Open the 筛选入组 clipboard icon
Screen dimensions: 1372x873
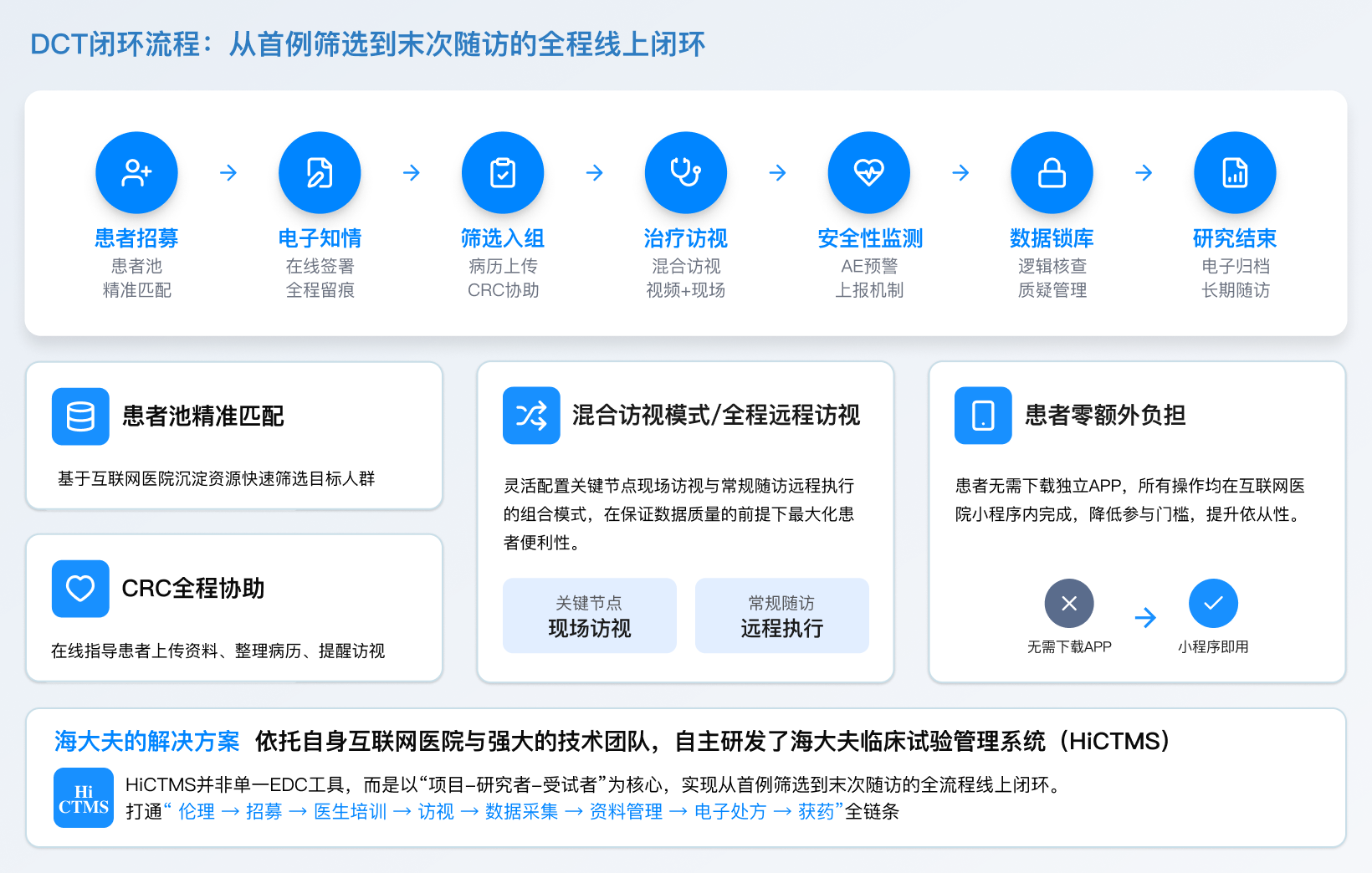[503, 172]
